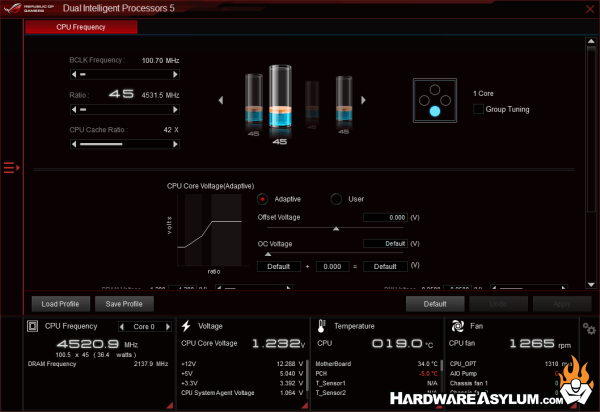
Task: Increase the Ratio with the right arrow
Action: (x=175, y=109)
